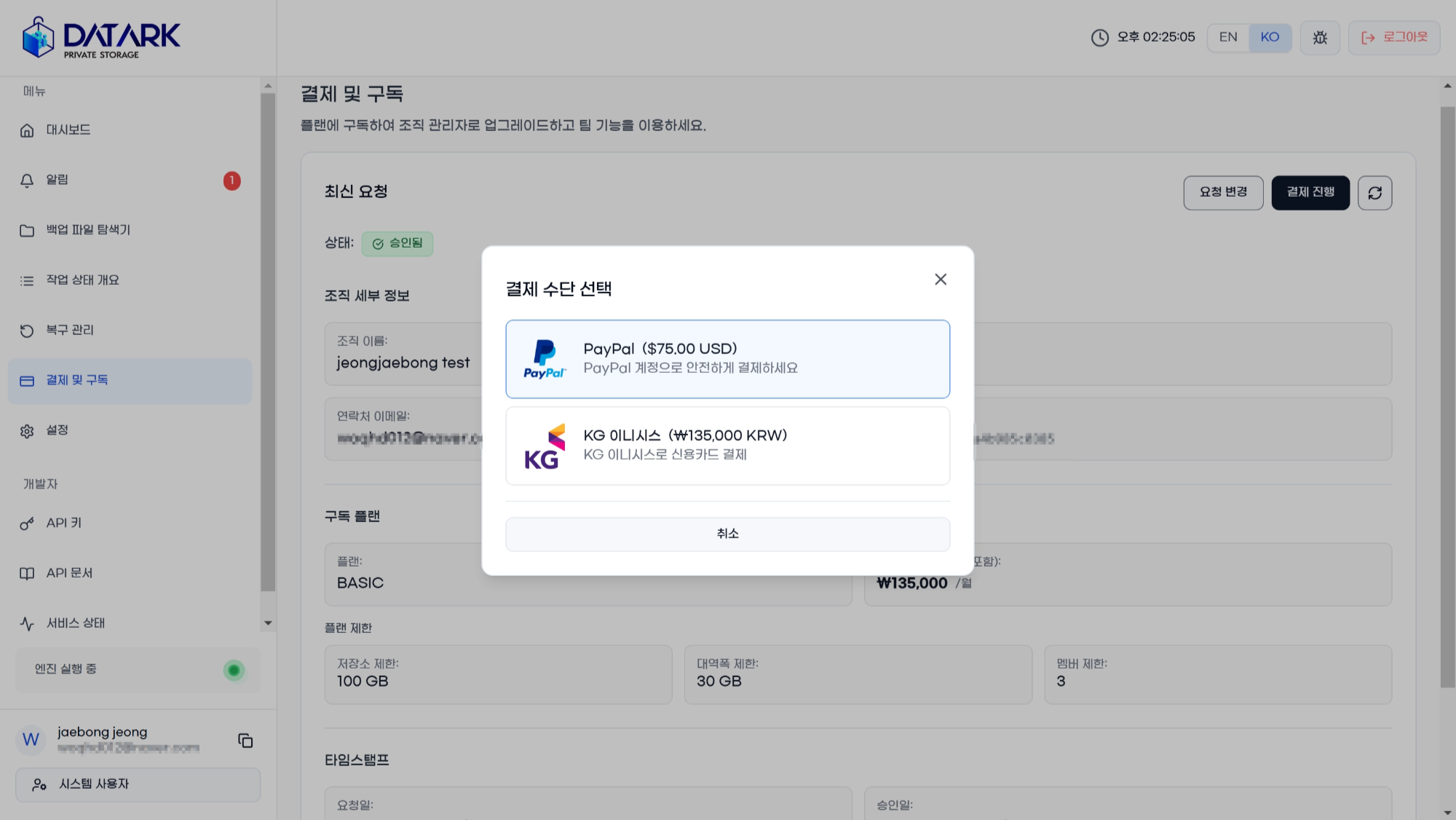Click the 오후 02:25:05 time display
Viewport: 1456px width, 820px height.
click(1156, 37)
